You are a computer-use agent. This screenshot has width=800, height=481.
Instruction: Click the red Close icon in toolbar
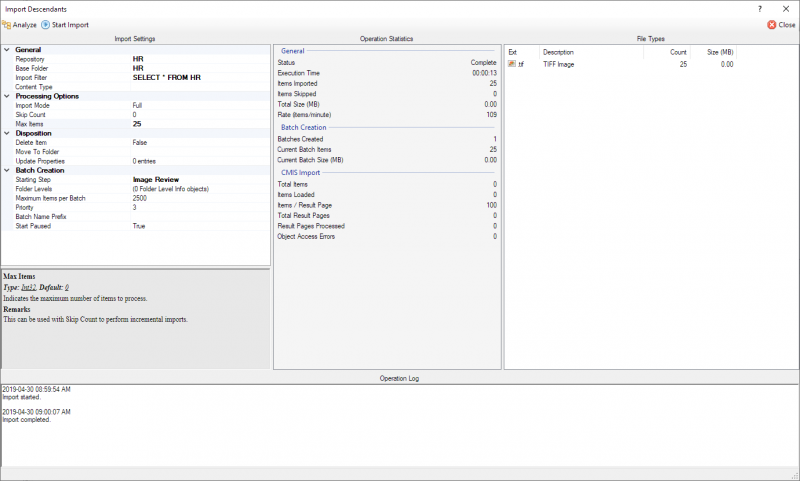(x=772, y=24)
